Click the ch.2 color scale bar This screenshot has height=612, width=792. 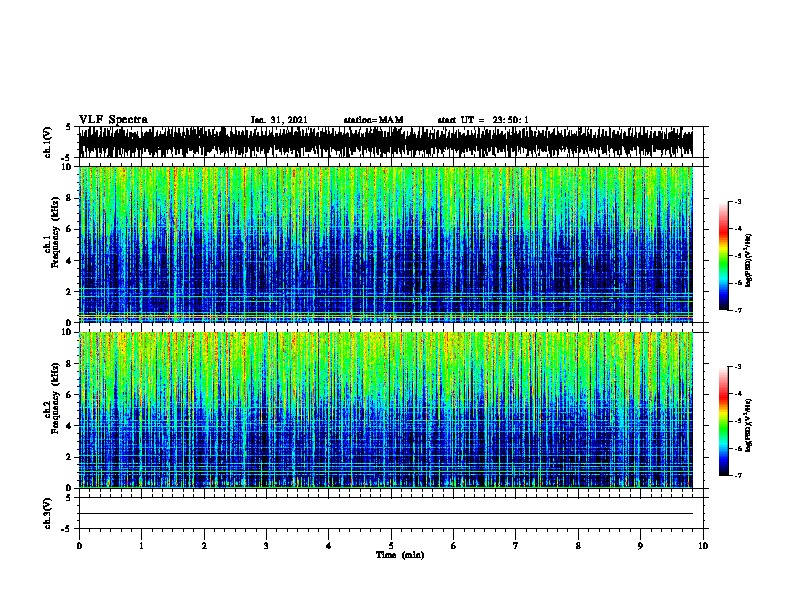coord(724,421)
